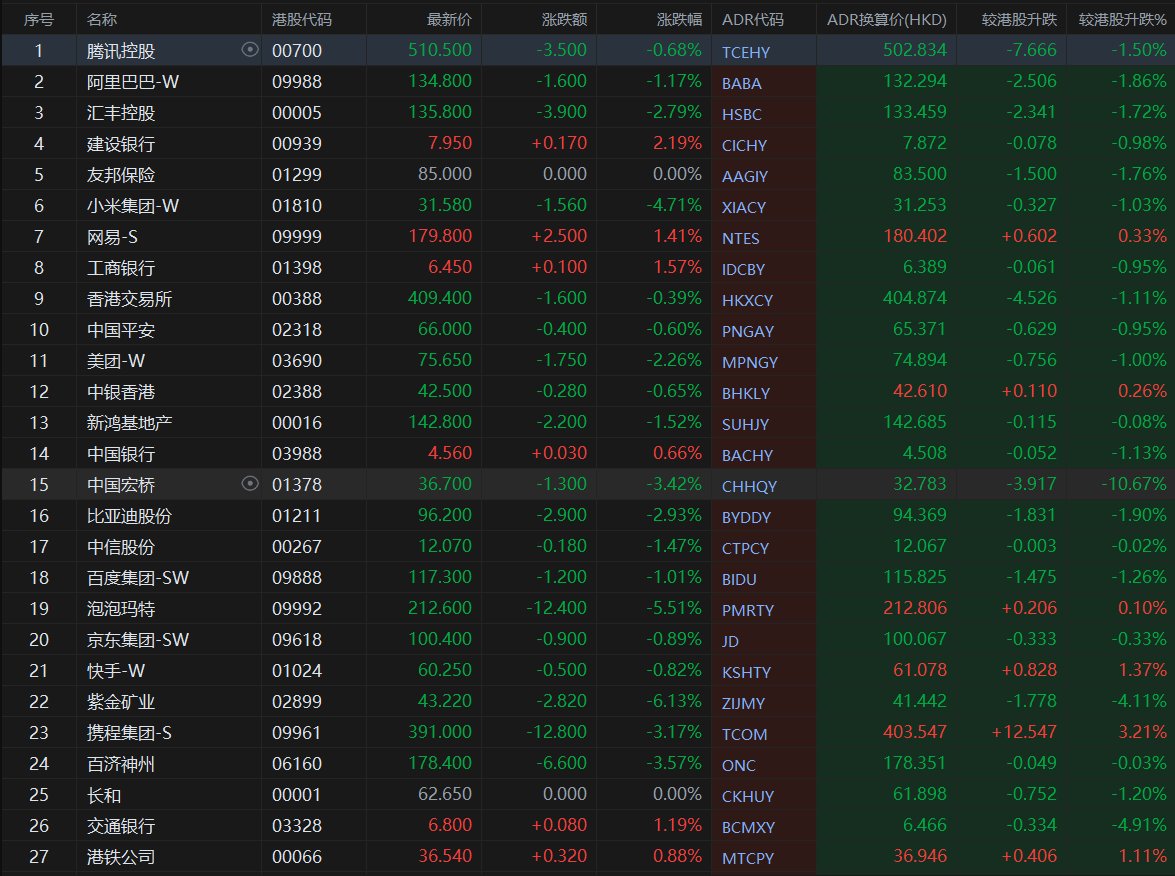Open the 阿里巴巴-W stock name

(133, 82)
